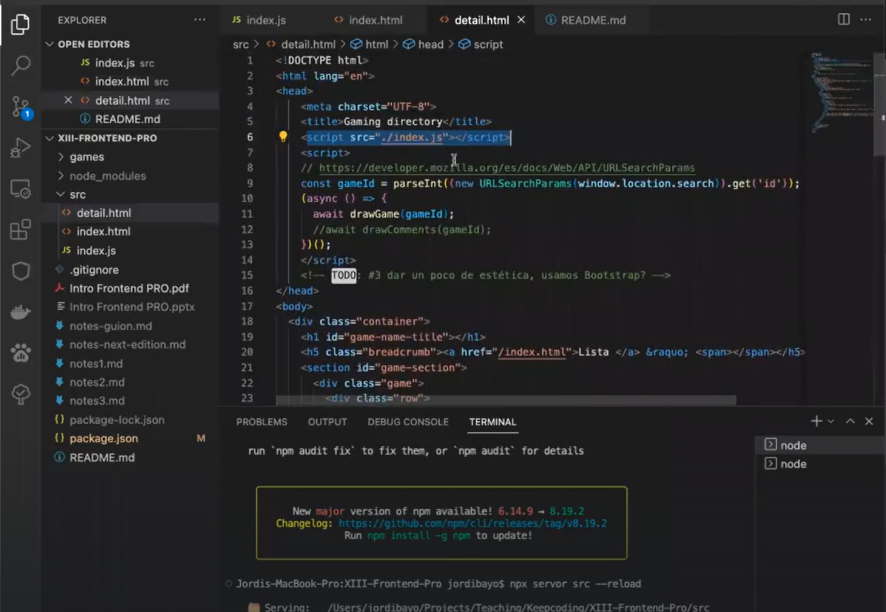Viewport: 886px width, 612px height.
Task: Open the Output panel tab
Action: [x=327, y=422]
